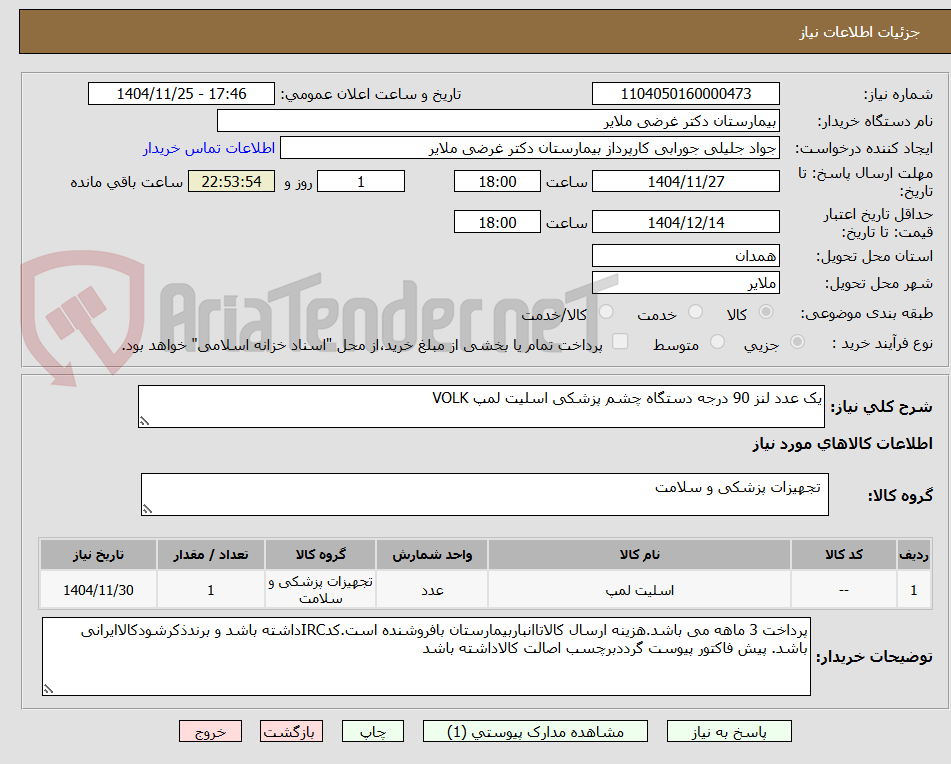The image size is (951, 764).
Task: Click the پاسخ به نیاز button
Action: click(x=729, y=731)
